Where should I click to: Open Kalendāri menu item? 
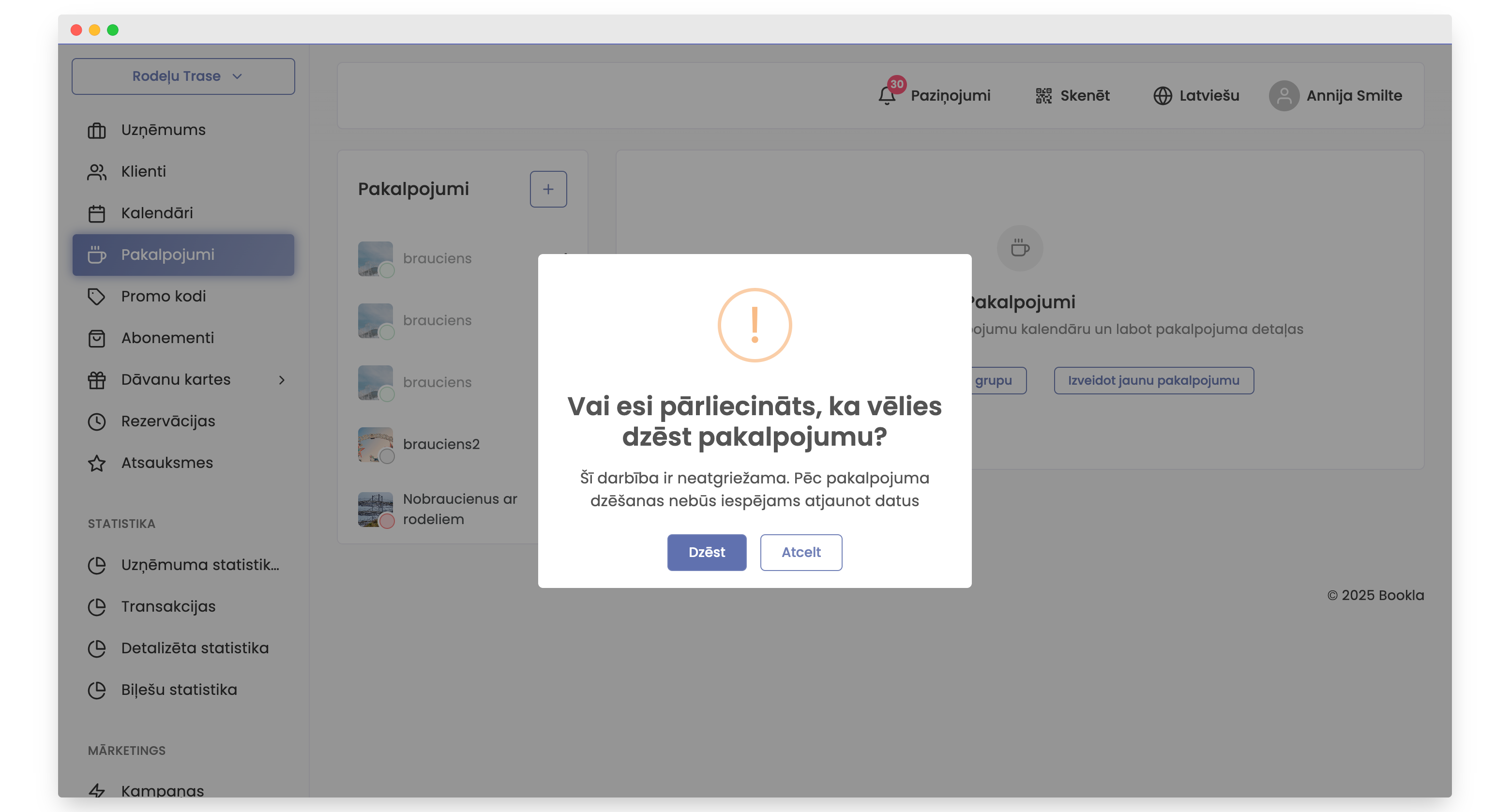pyautogui.click(x=156, y=213)
